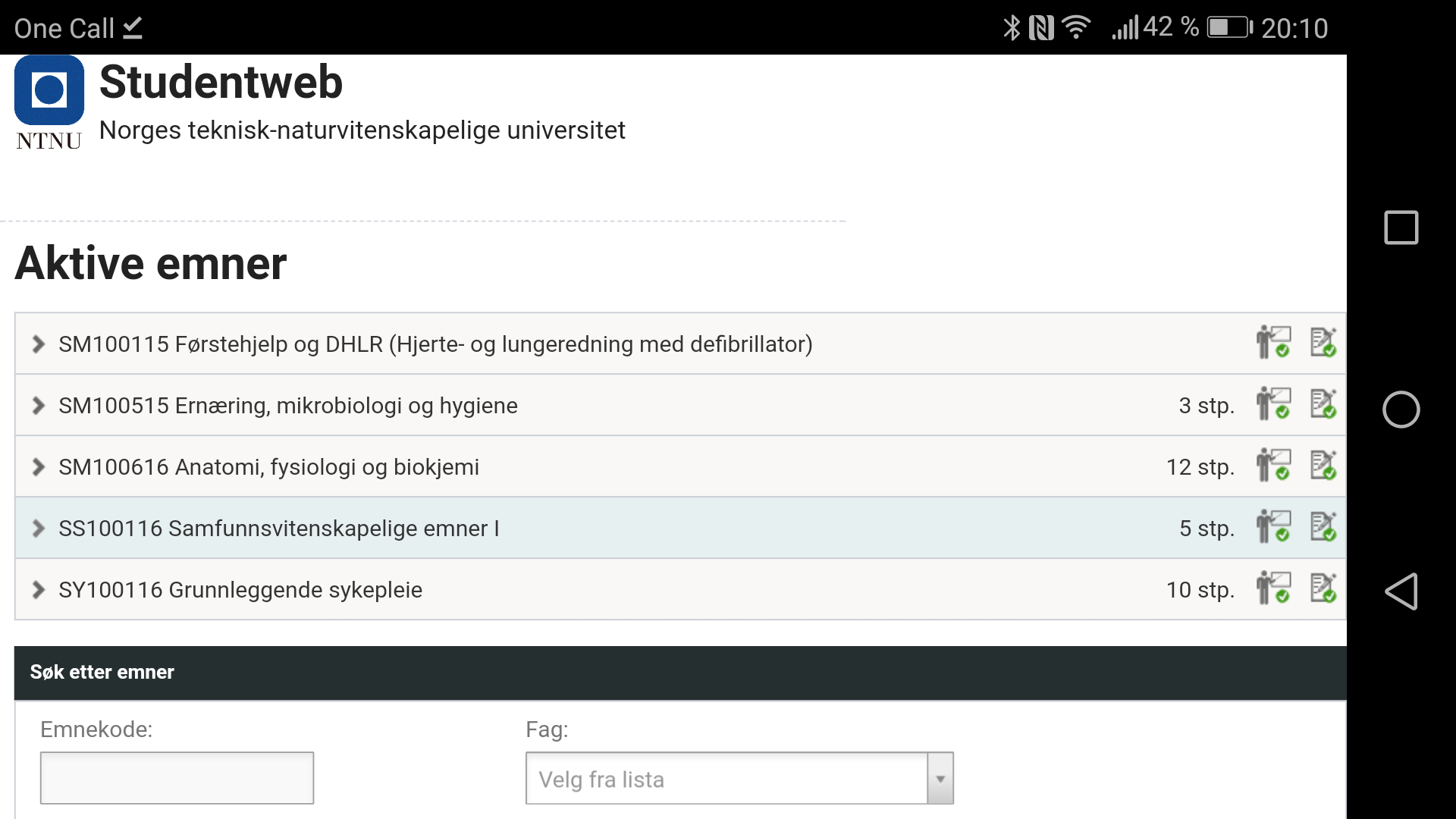Click exam registration icon for SY100116 sykepleie
Viewport: 1456px width, 819px height.
coord(1323,588)
